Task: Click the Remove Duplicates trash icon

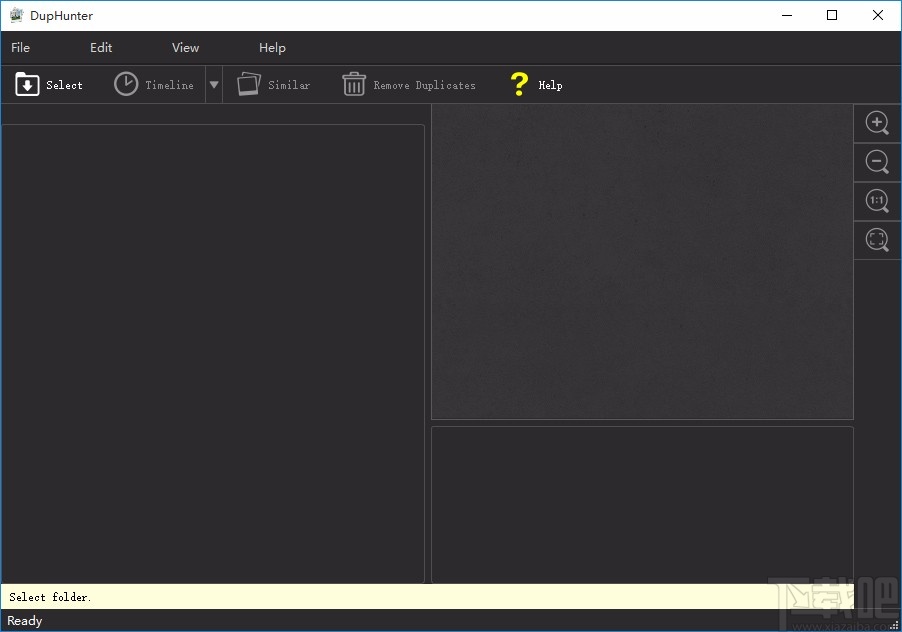Action: pyautogui.click(x=354, y=85)
